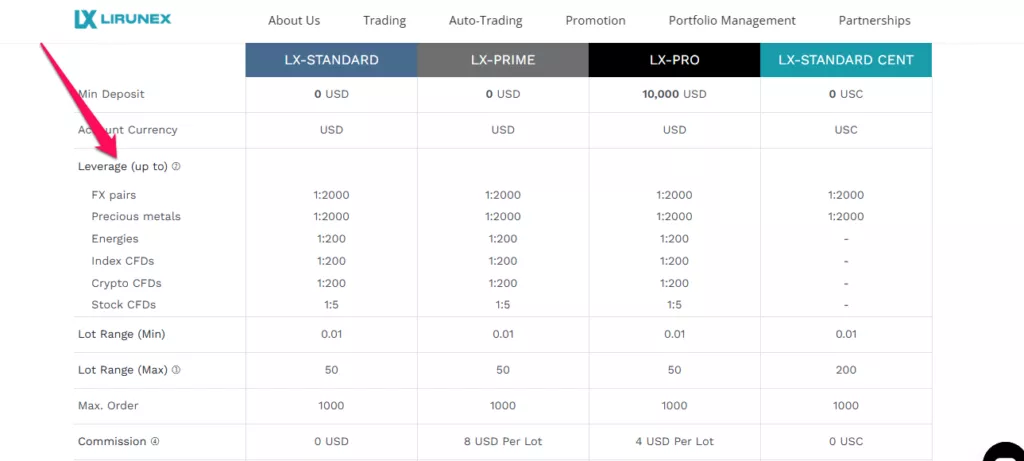The image size is (1024, 461).
Task: Open the Portfolio Management menu
Action: pos(732,21)
